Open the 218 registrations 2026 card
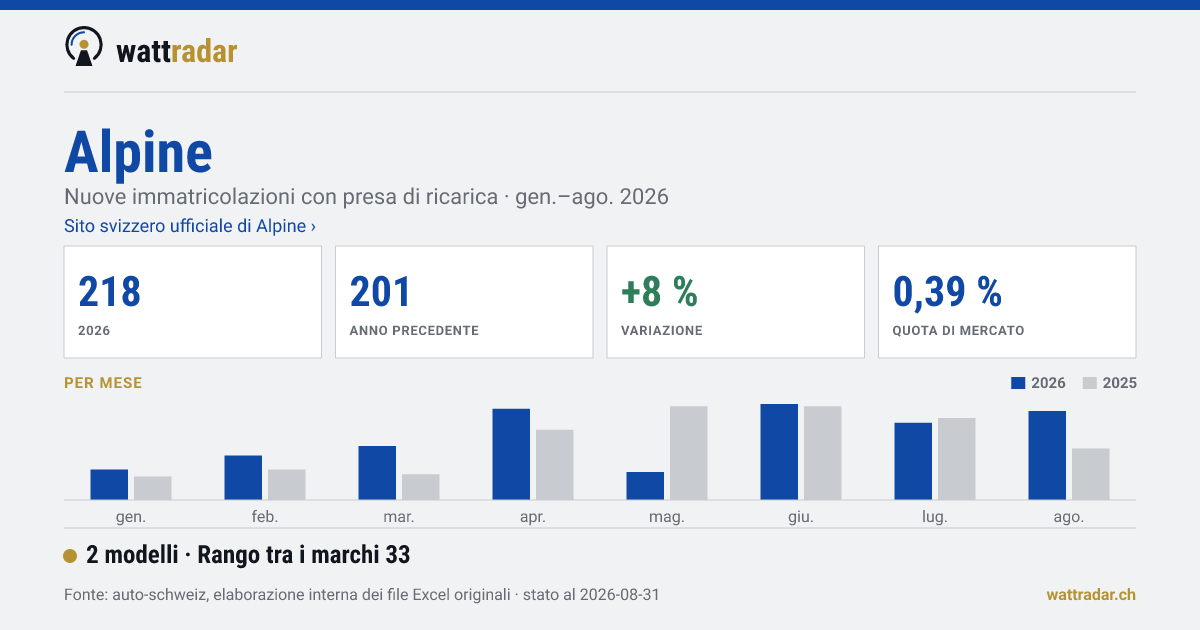 tap(193, 302)
